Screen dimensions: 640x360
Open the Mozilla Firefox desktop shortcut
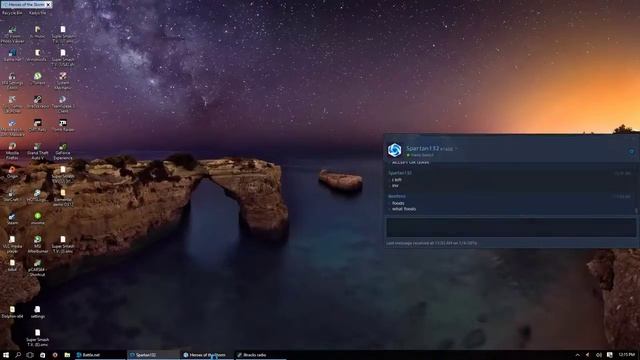12,151
